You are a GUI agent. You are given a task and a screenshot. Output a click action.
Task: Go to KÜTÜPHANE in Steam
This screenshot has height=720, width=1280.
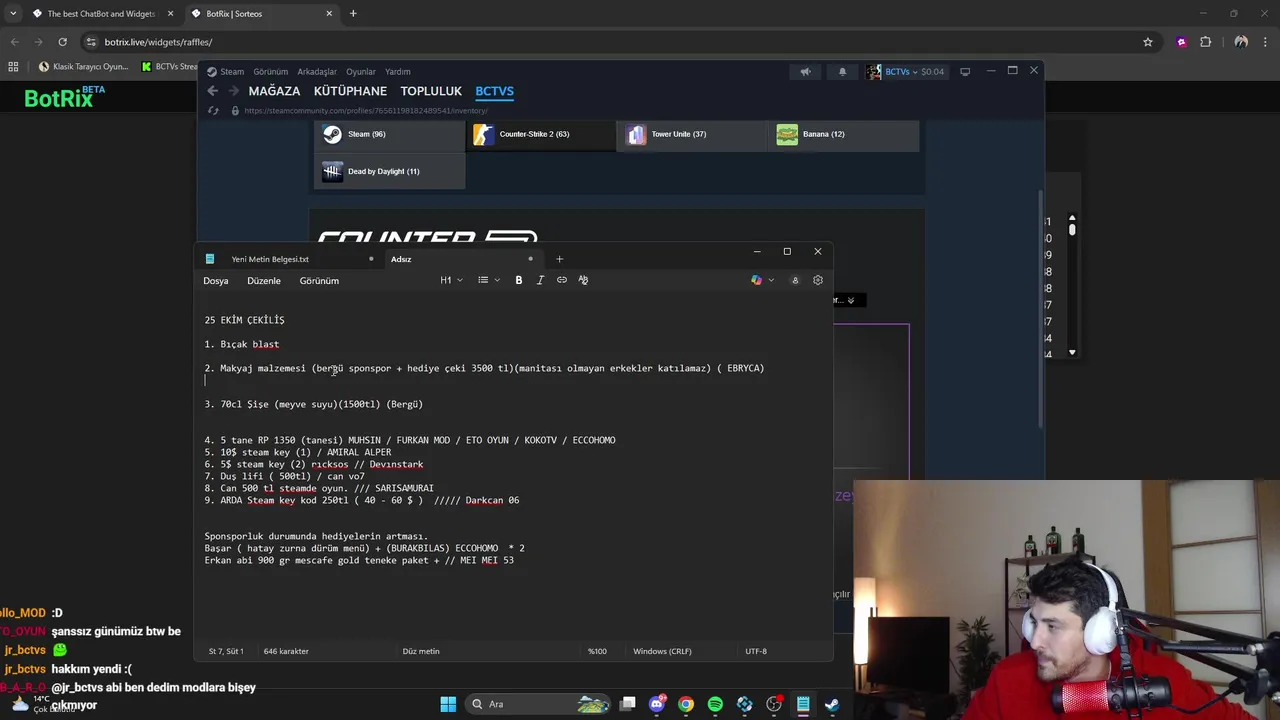350,91
